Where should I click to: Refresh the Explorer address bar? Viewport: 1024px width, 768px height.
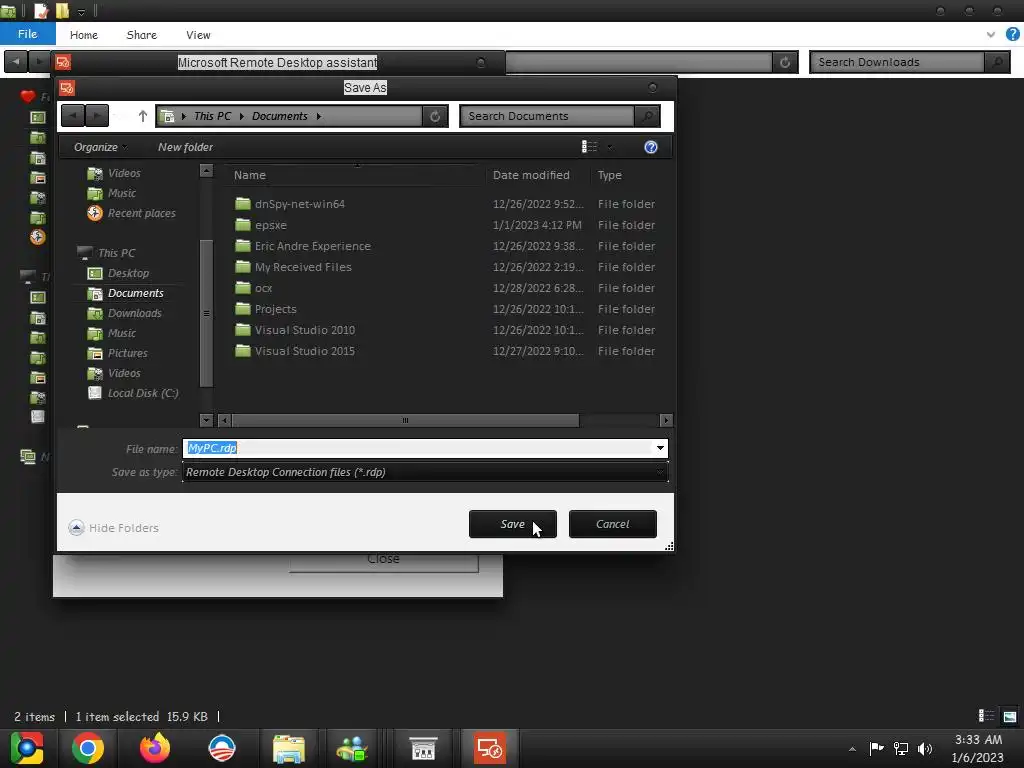(785, 62)
